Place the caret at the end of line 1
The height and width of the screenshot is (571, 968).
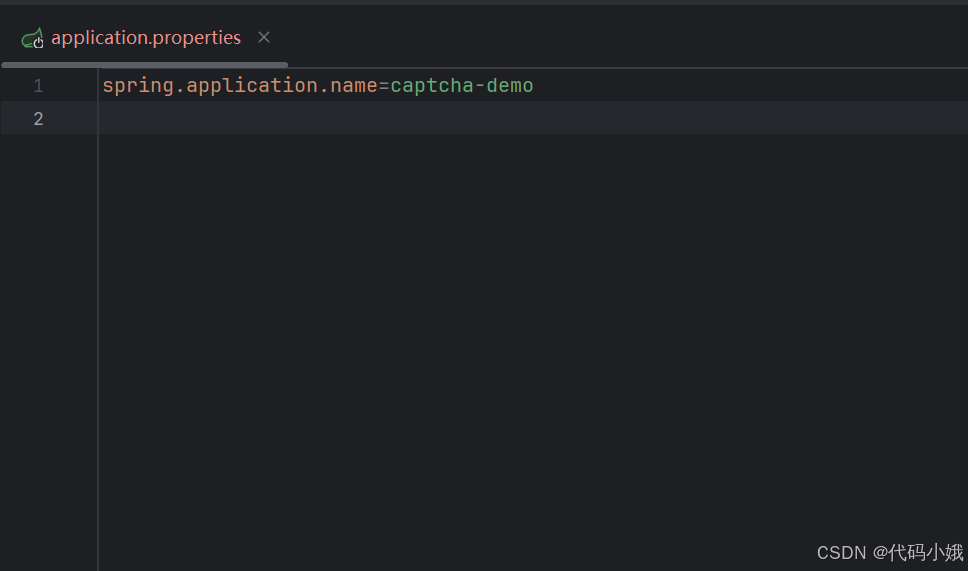(x=535, y=85)
